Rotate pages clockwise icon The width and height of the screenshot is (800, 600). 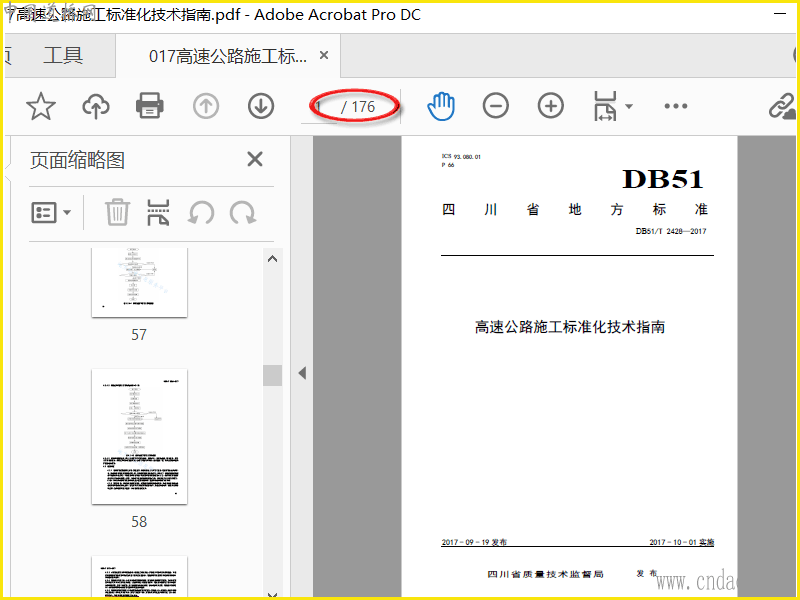[x=243, y=212]
